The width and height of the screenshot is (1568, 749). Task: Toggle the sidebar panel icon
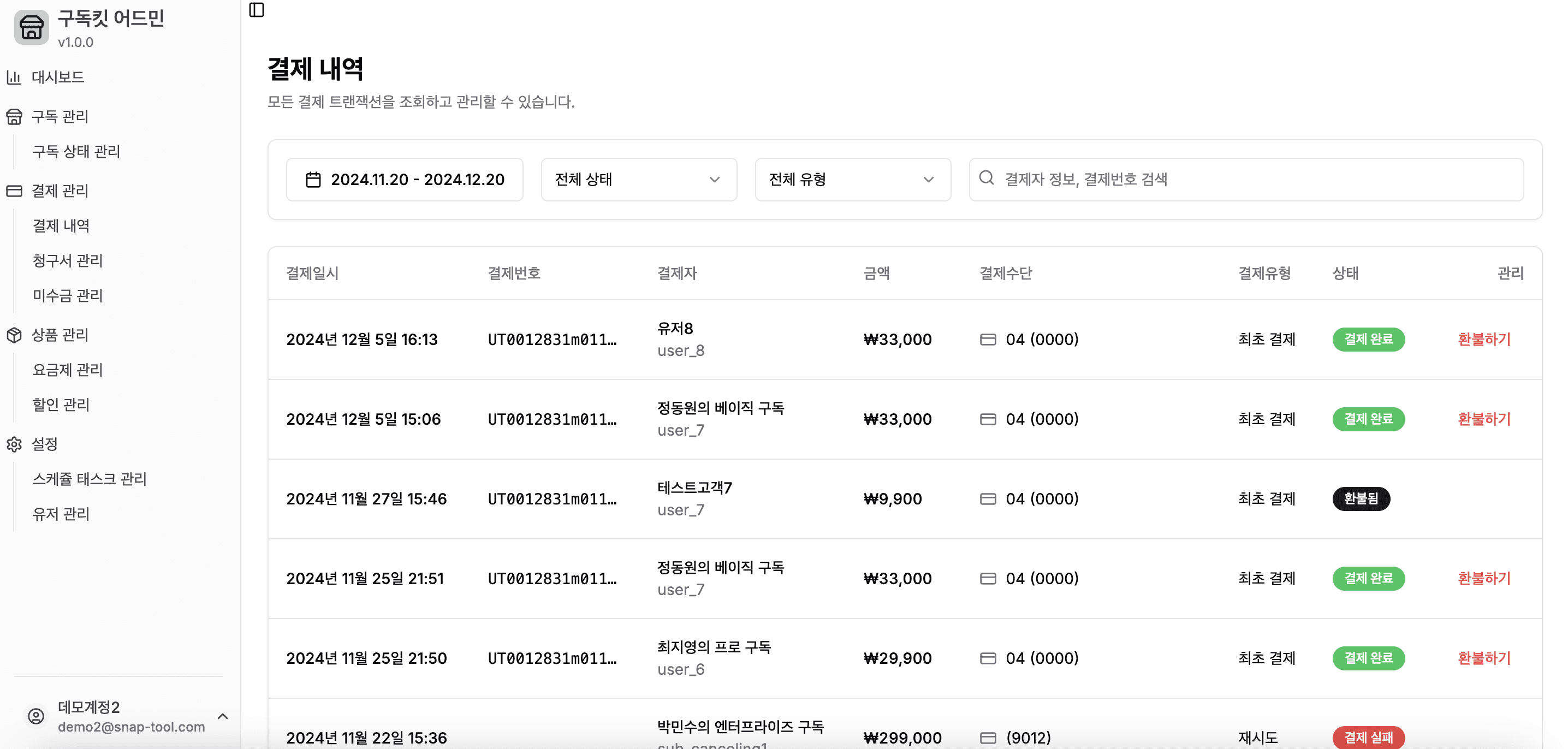(257, 10)
